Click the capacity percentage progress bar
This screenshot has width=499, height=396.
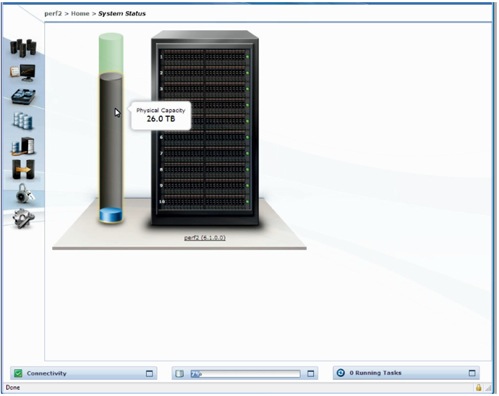point(245,374)
